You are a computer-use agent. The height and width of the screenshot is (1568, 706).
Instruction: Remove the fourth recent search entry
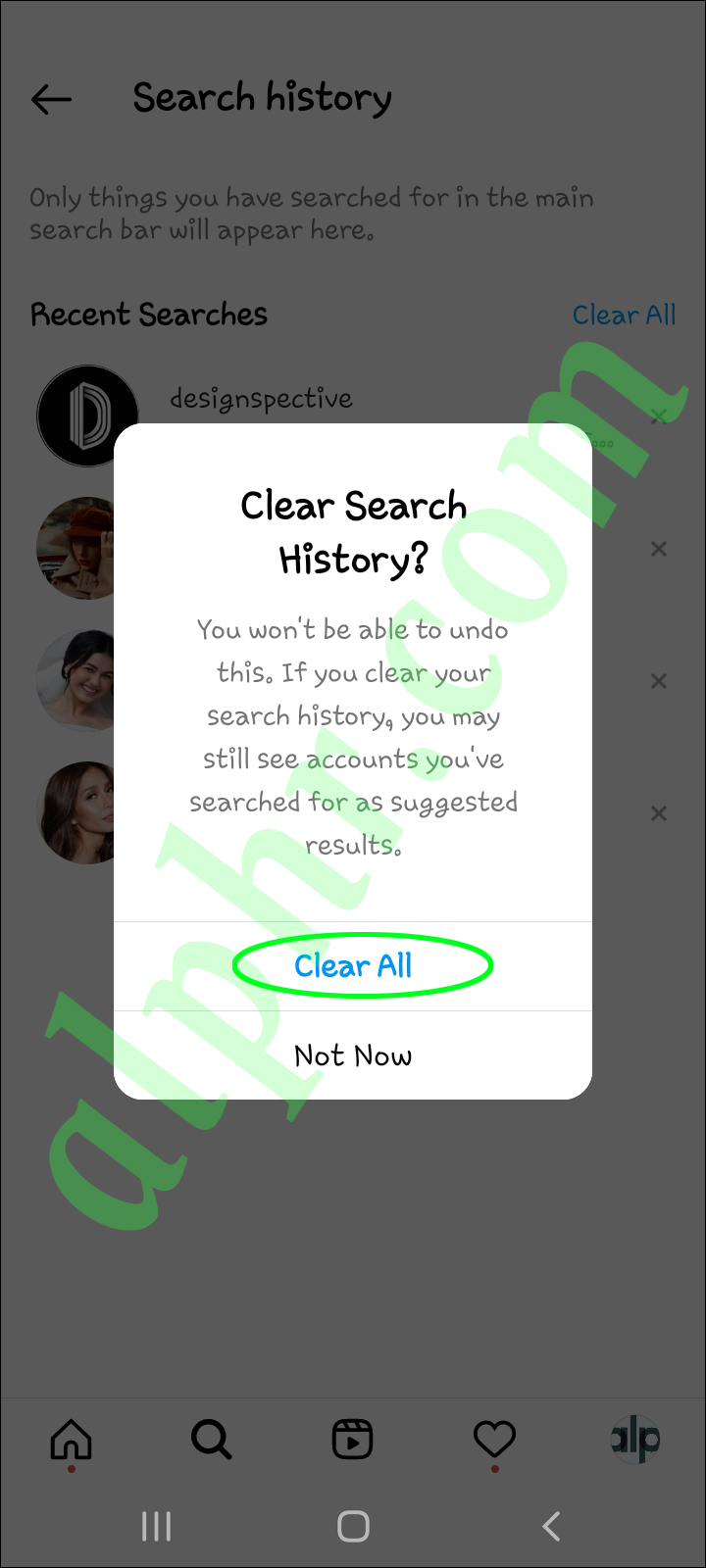659,813
